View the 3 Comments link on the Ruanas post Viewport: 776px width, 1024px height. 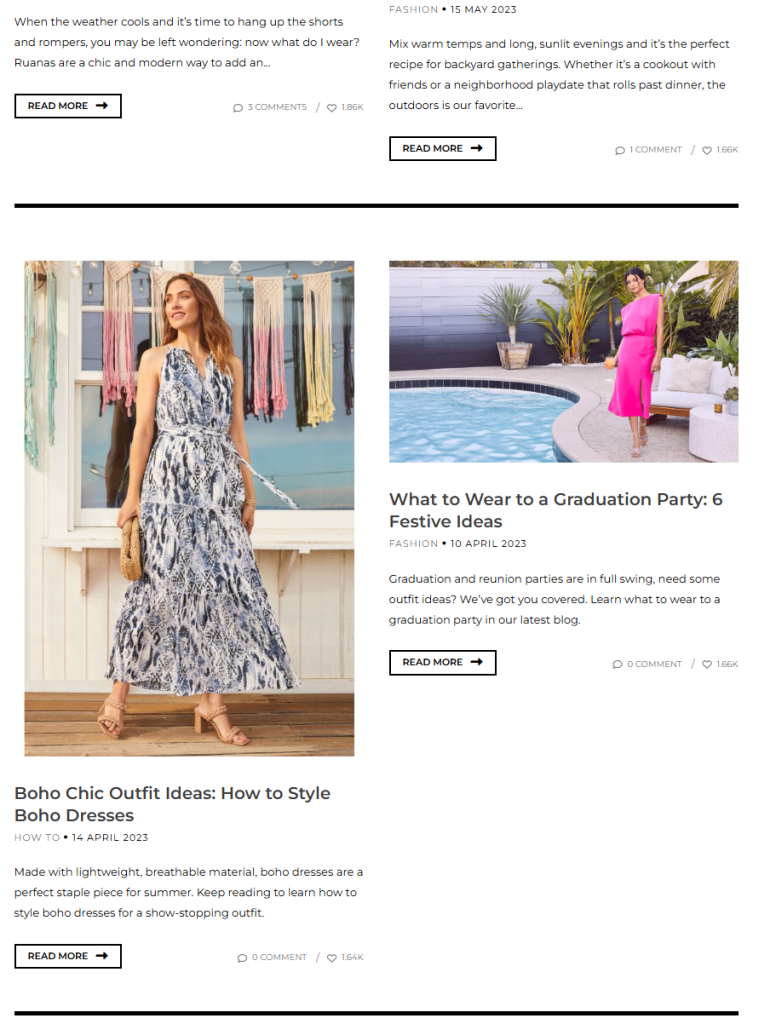276,107
